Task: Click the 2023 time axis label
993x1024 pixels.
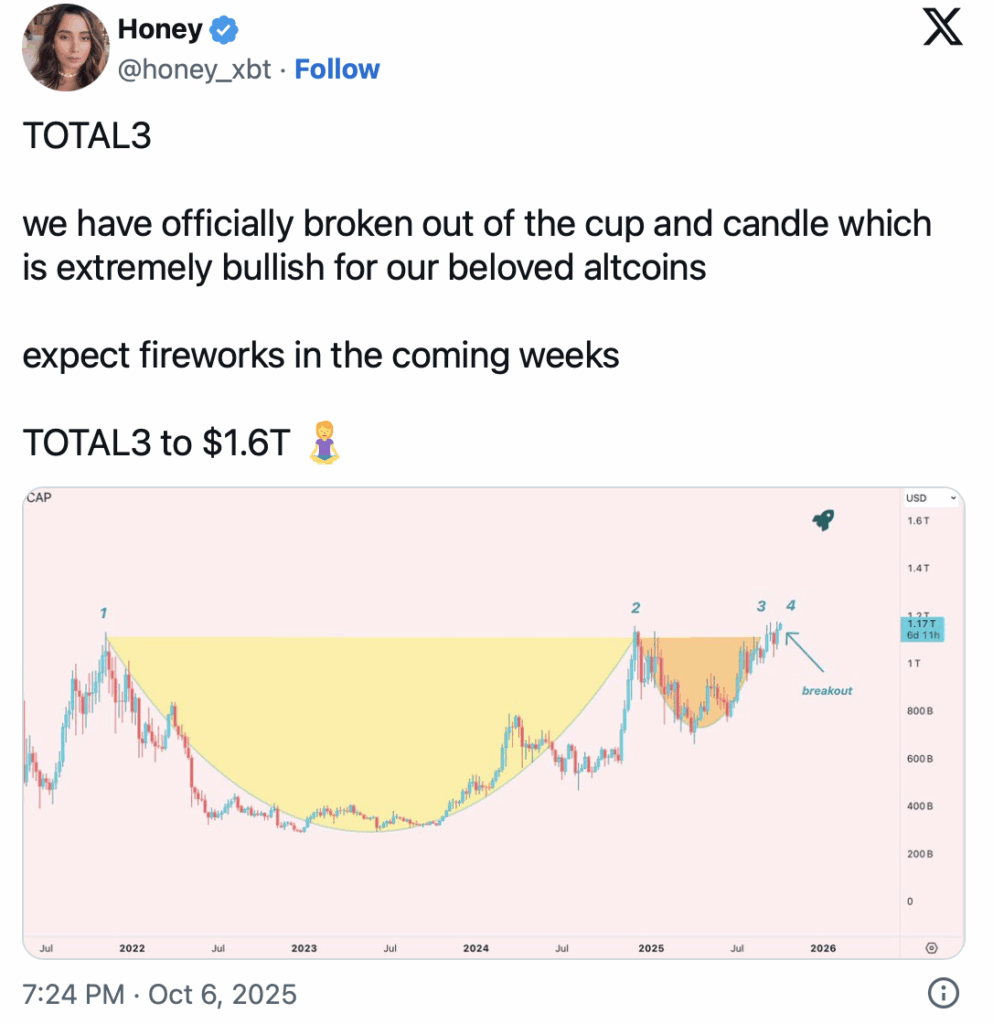Action: (x=304, y=947)
